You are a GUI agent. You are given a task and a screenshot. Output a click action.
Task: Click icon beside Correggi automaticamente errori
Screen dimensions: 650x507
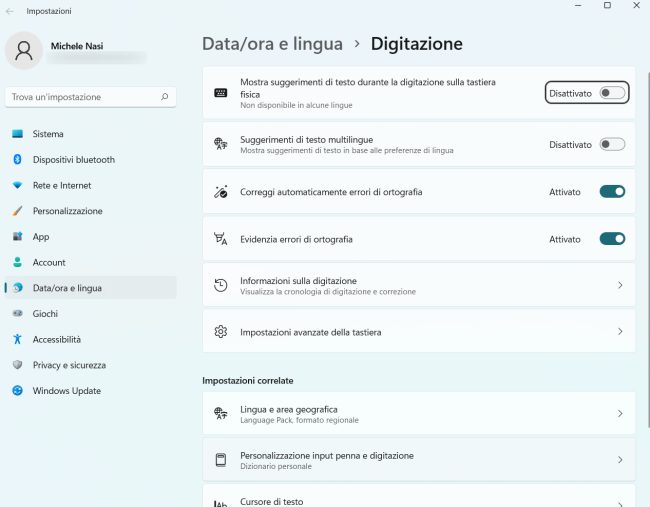click(x=221, y=192)
